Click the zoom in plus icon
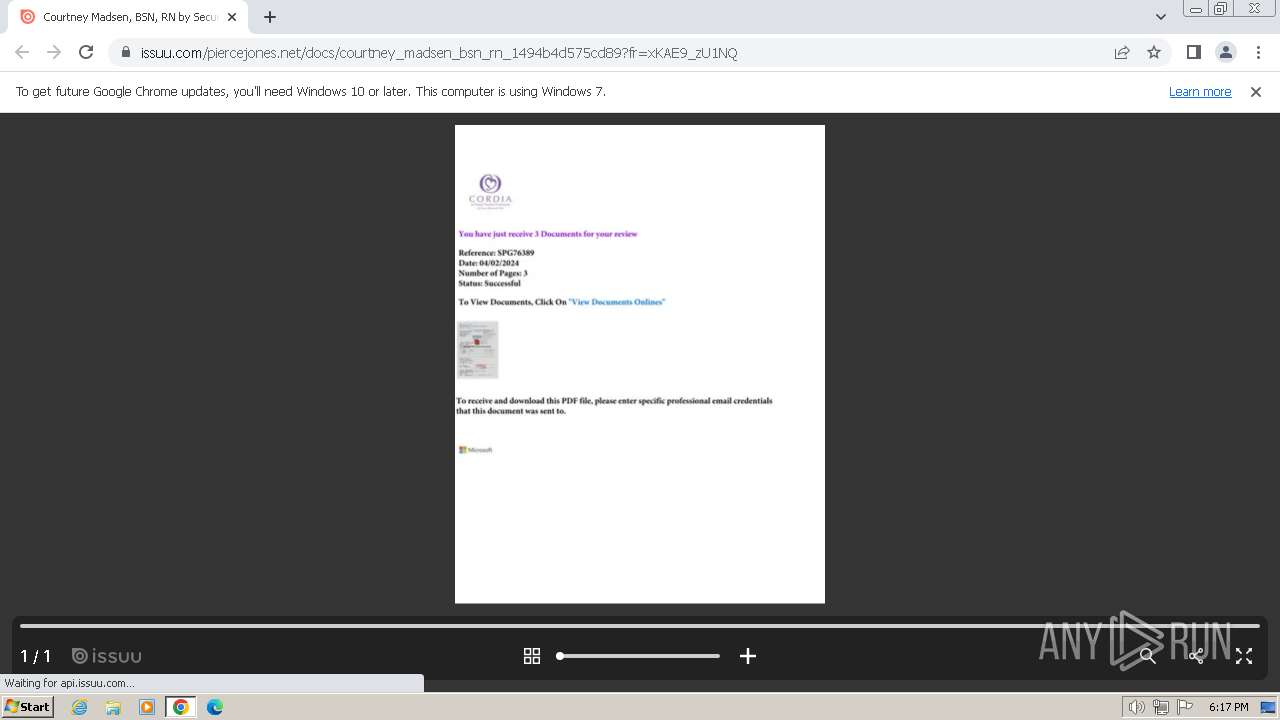The image size is (1280, 720). point(748,656)
